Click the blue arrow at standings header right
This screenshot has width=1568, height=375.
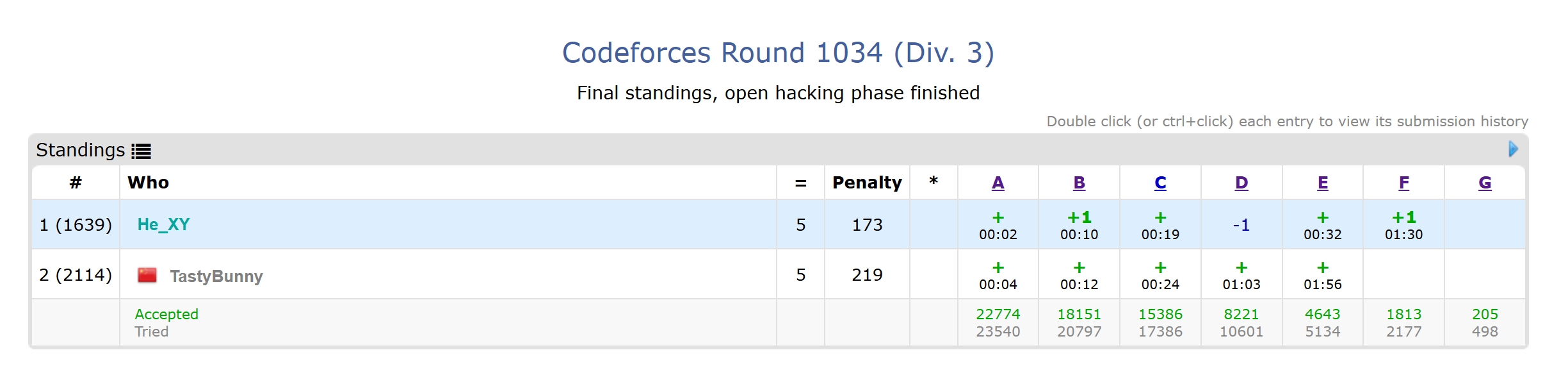click(1513, 149)
